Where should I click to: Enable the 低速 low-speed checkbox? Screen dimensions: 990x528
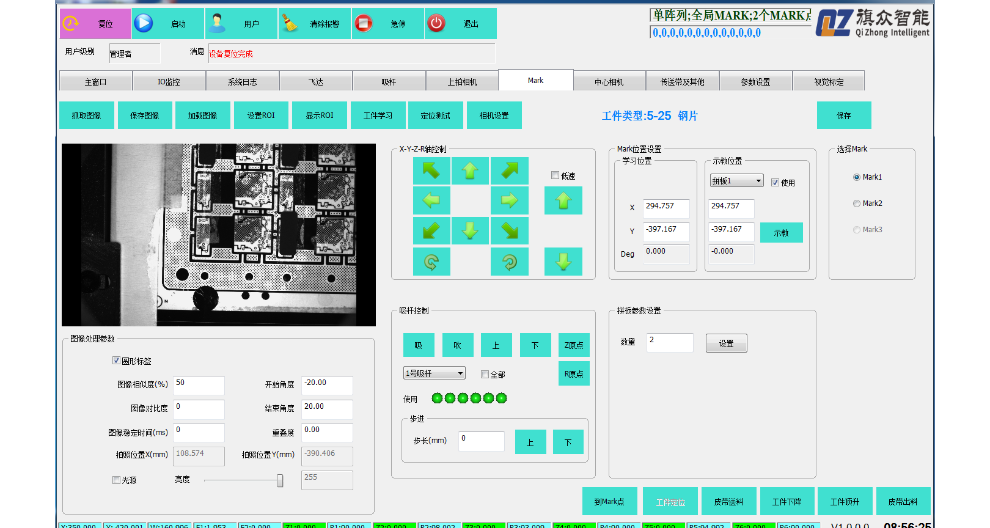coord(555,176)
